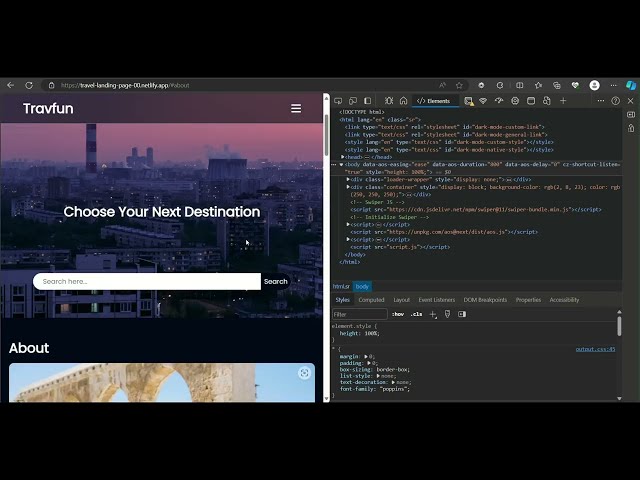640x480 pixels.
Task: Open the Copilot sidebar icon
Action: (631, 85)
